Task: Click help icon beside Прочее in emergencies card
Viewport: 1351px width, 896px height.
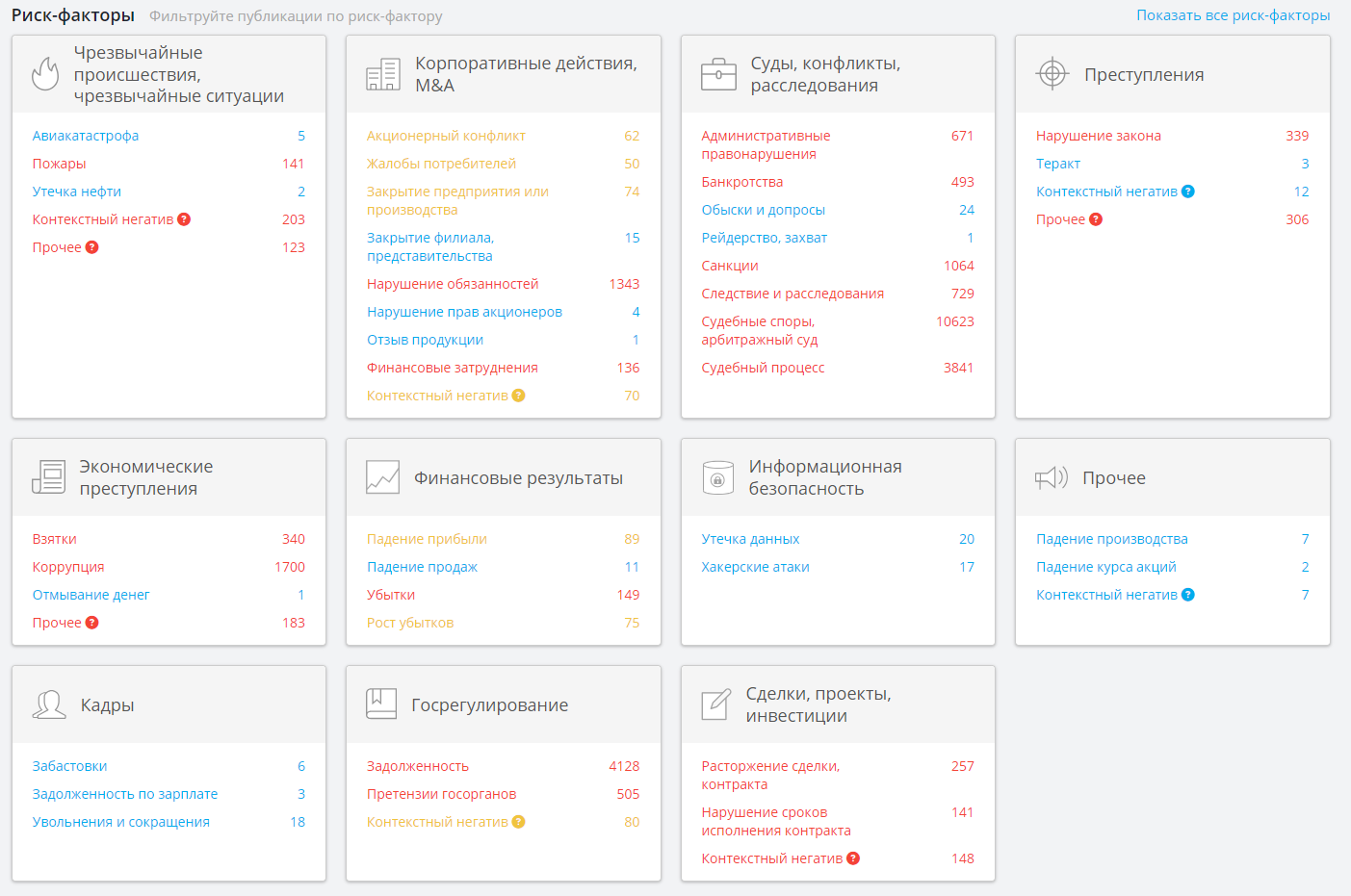Action: [x=92, y=247]
